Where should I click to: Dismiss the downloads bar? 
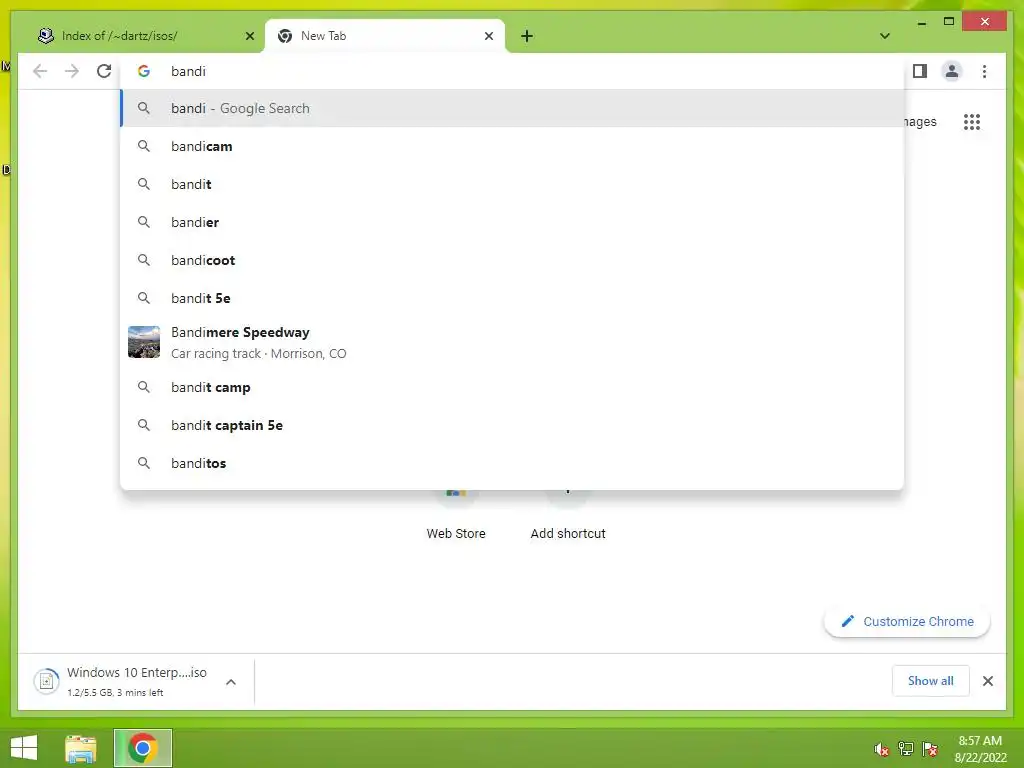coord(987,681)
